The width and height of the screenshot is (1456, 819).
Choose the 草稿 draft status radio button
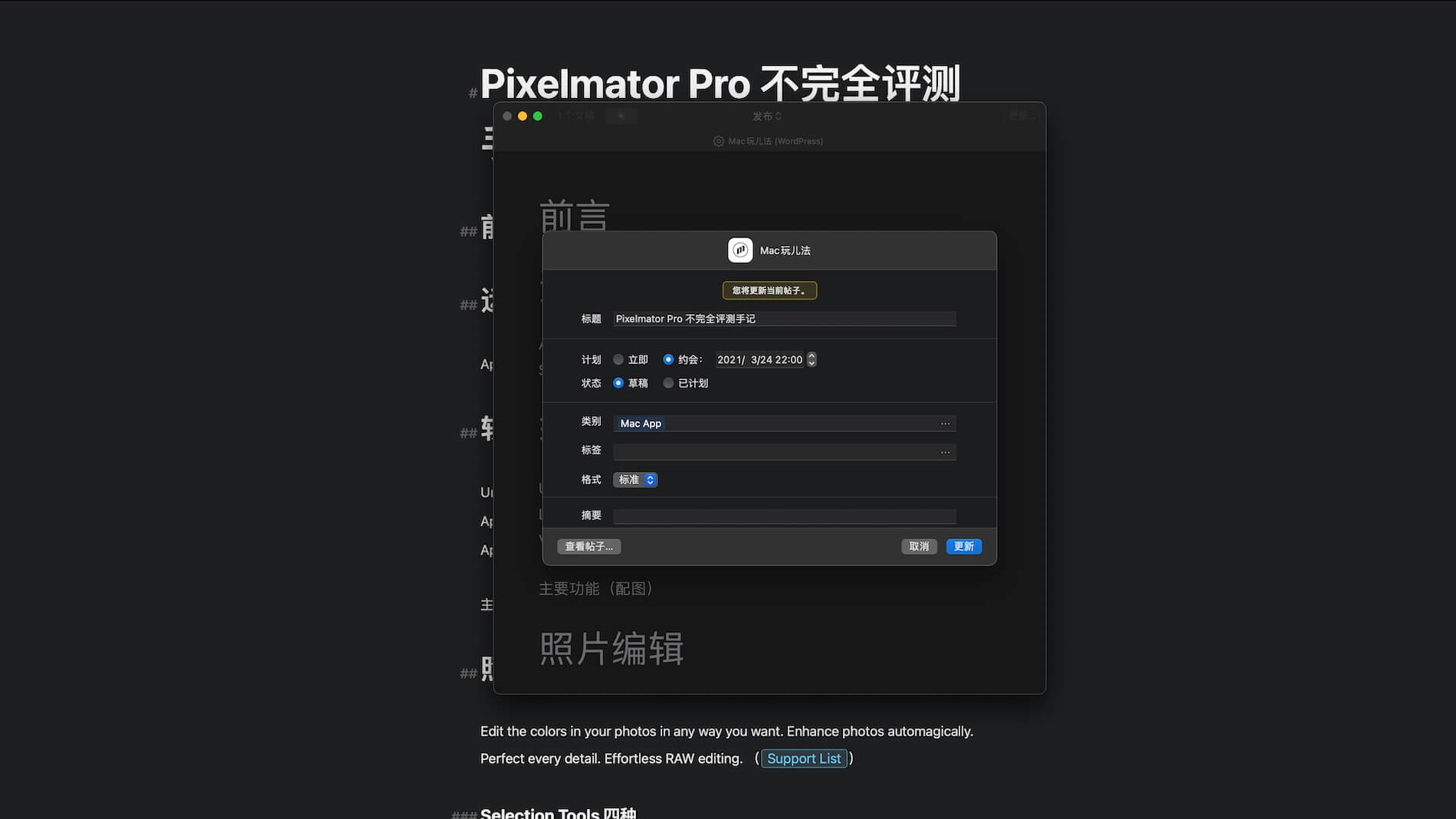[618, 383]
